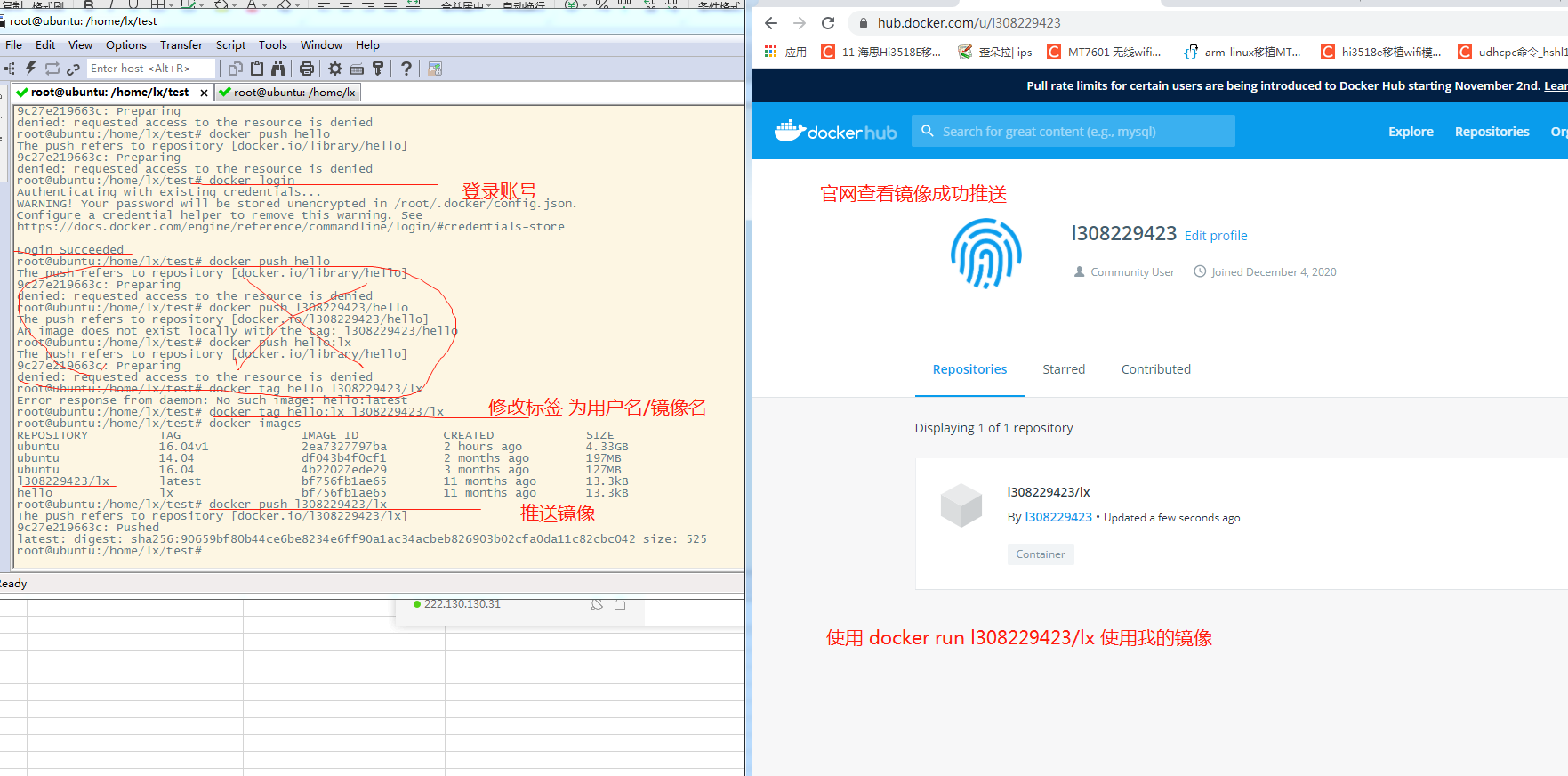Open the MT7601 无线wifi bookmark
The height and width of the screenshot is (776, 1568).
1104,52
